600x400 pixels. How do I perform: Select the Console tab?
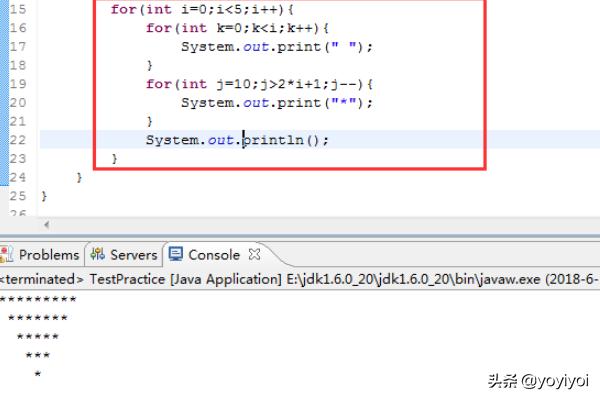[214, 255]
